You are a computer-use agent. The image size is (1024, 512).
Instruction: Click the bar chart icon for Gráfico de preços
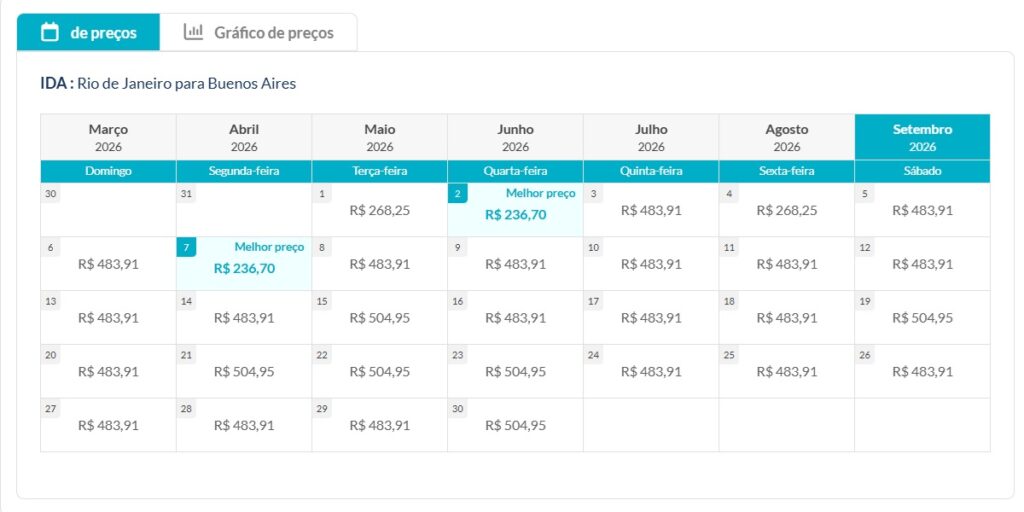[193, 32]
